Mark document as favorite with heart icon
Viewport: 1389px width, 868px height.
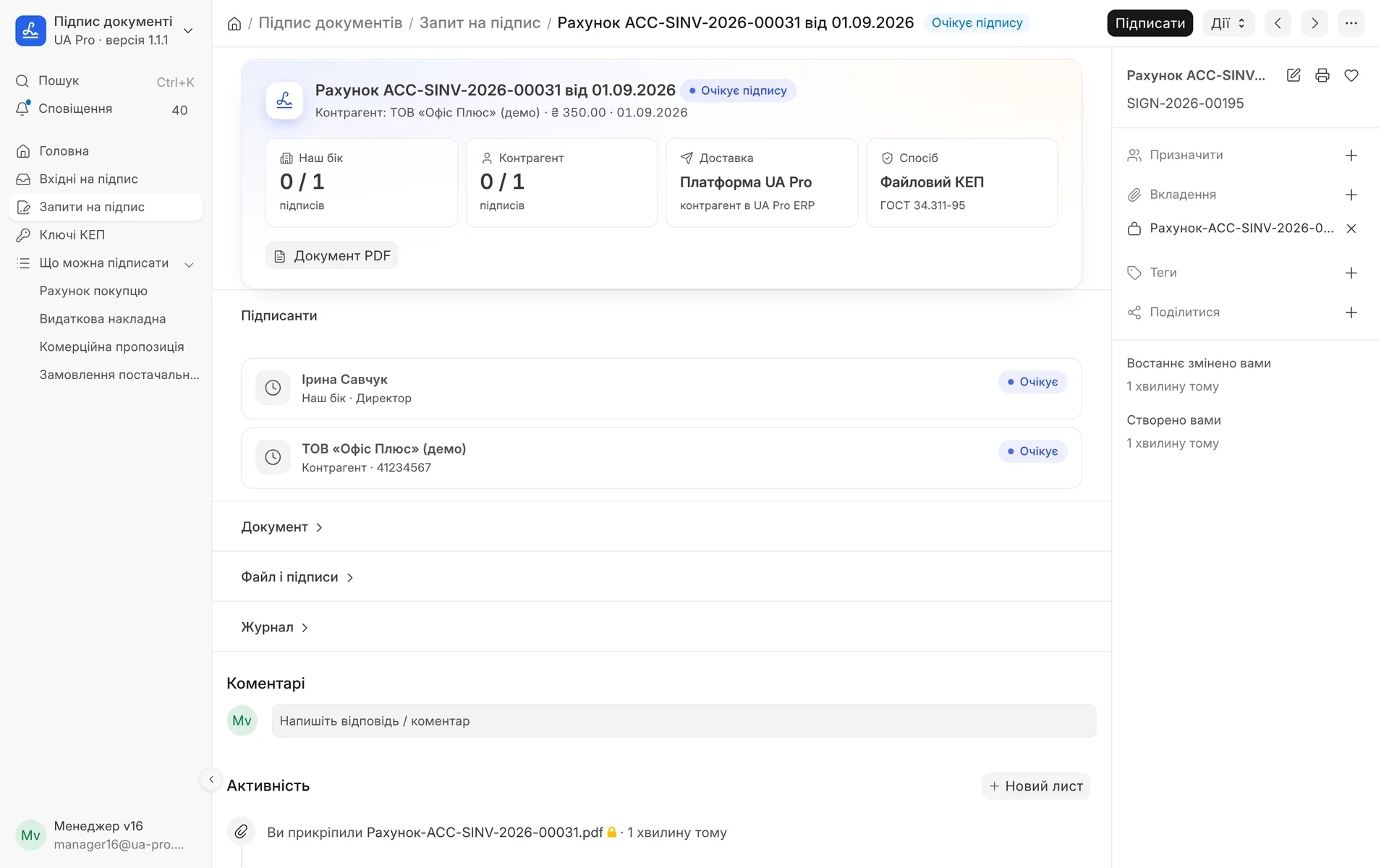[x=1351, y=75]
